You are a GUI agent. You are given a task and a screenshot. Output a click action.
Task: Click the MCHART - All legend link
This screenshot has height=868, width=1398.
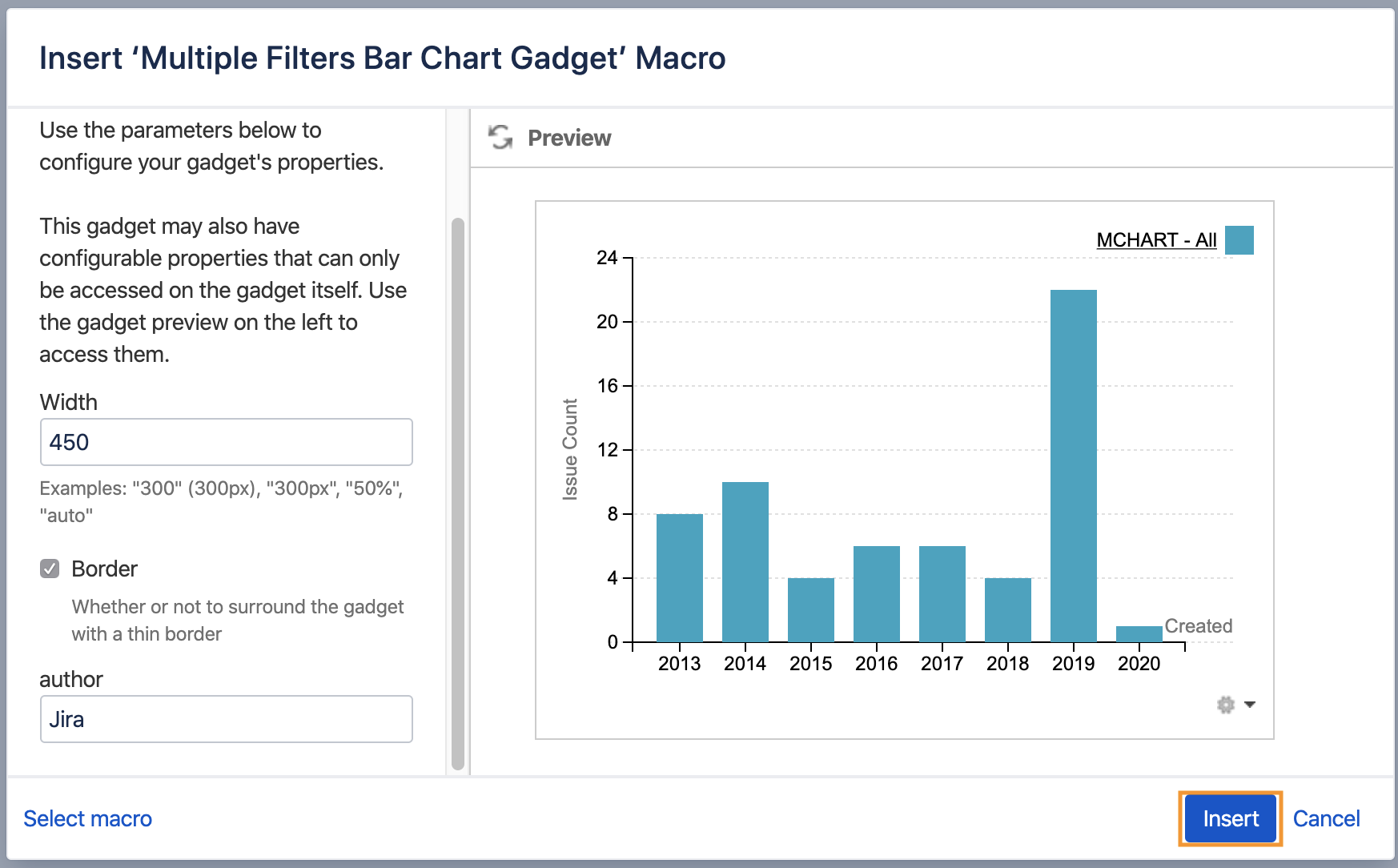tap(1156, 240)
